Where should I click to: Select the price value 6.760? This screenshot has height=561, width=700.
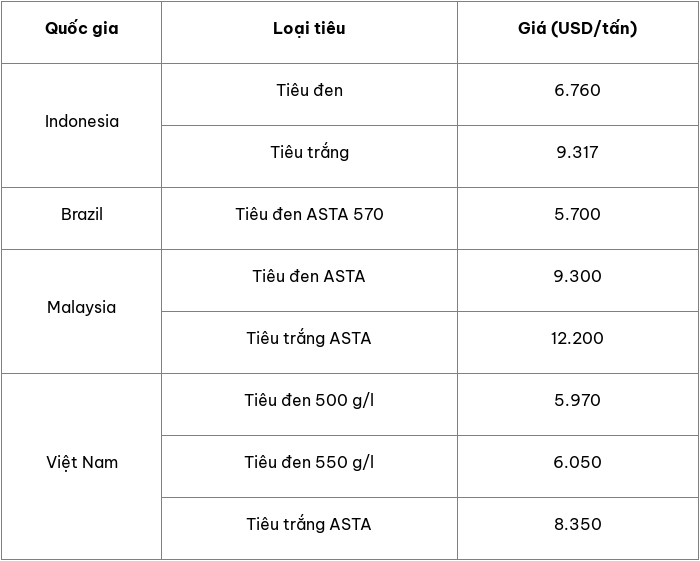point(577,90)
